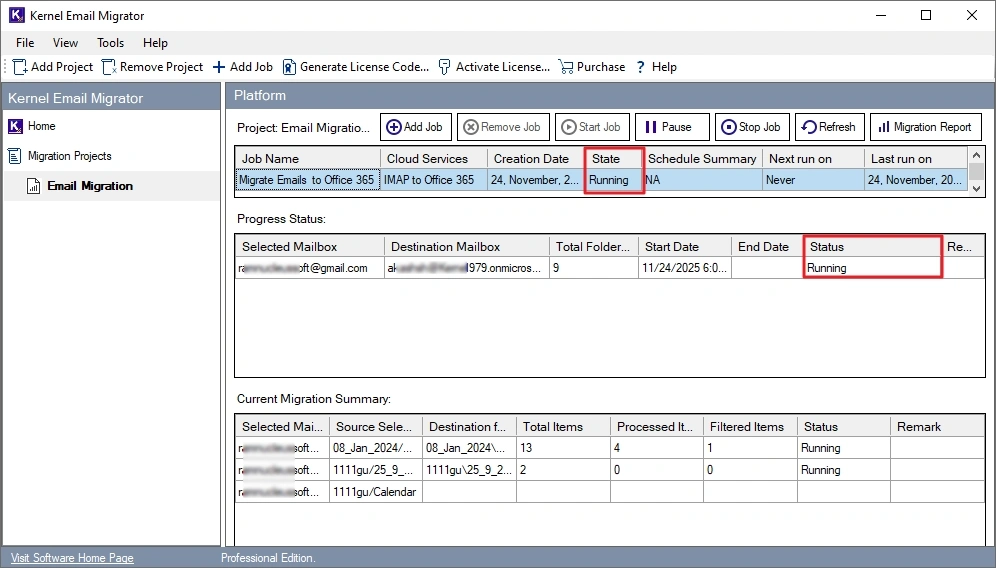Click the Selected Mailbox header in Progress Status
This screenshot has width=996, height=568.
(x=309, y=247)
